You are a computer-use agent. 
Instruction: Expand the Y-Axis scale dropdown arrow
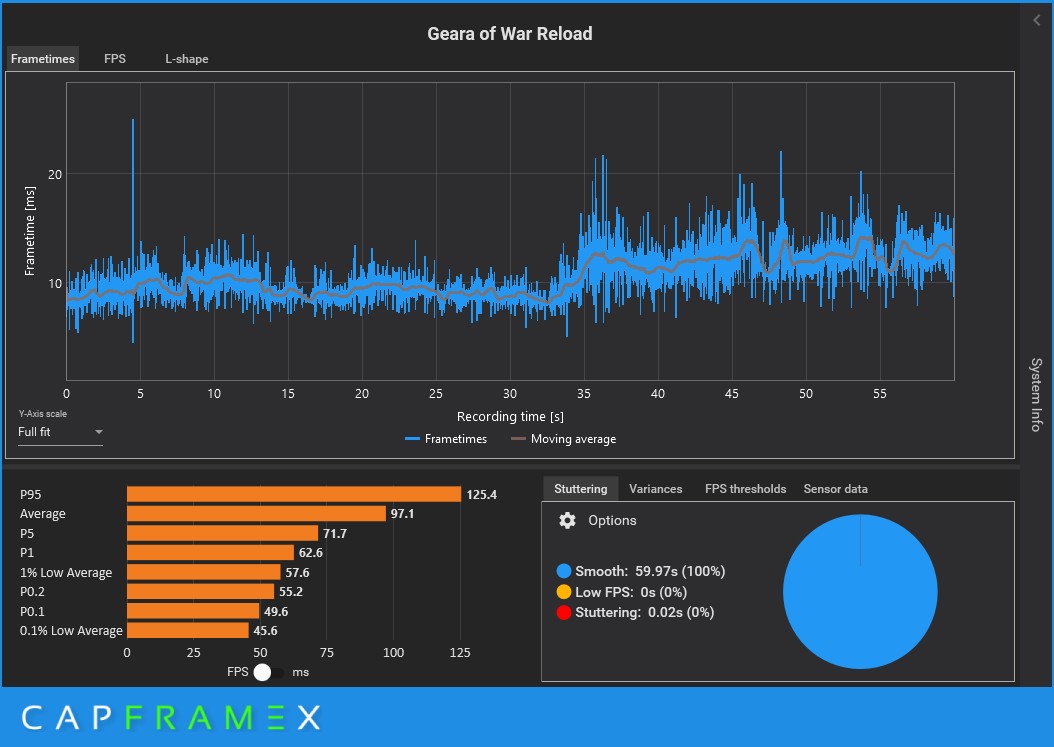99,432
